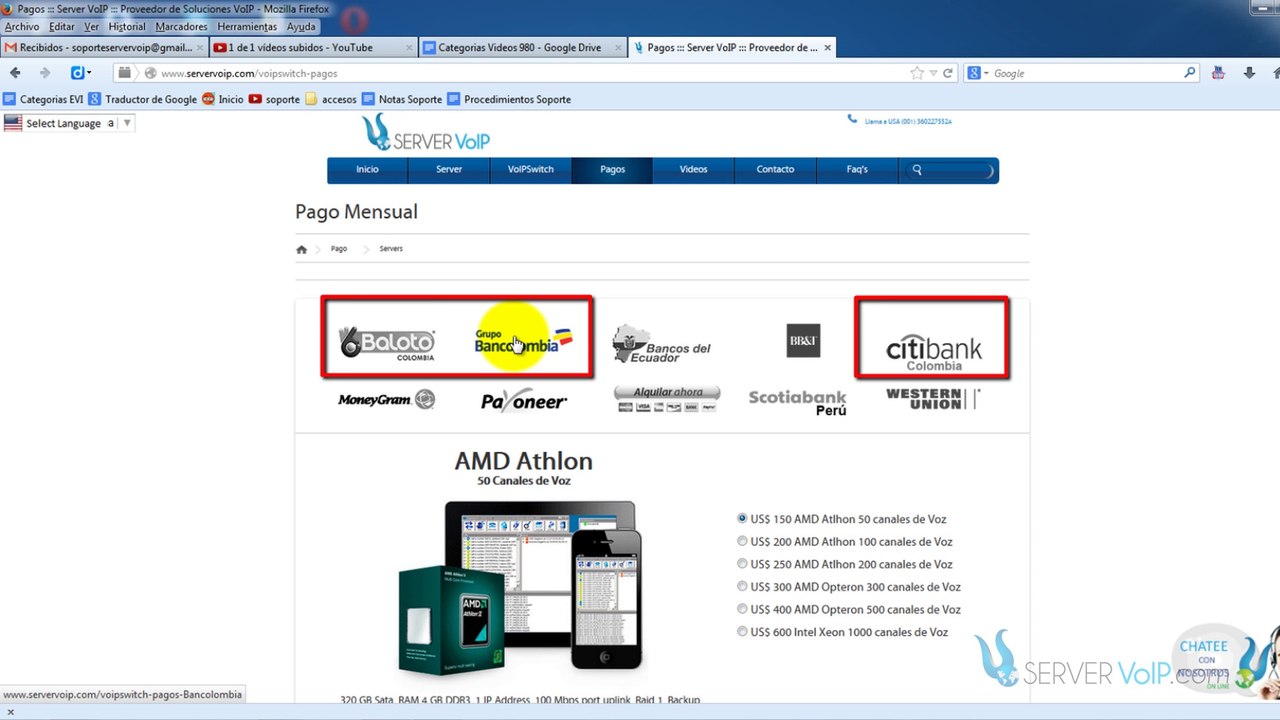Viewport: 1280px width, 720px height.
Task: Choose the Scotiabank Perú logo
Action: tap(798, 402)
